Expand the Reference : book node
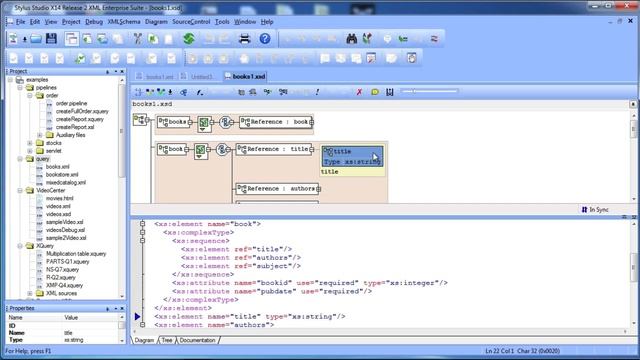Screen dimensions: 640x360 pos(311,122)
